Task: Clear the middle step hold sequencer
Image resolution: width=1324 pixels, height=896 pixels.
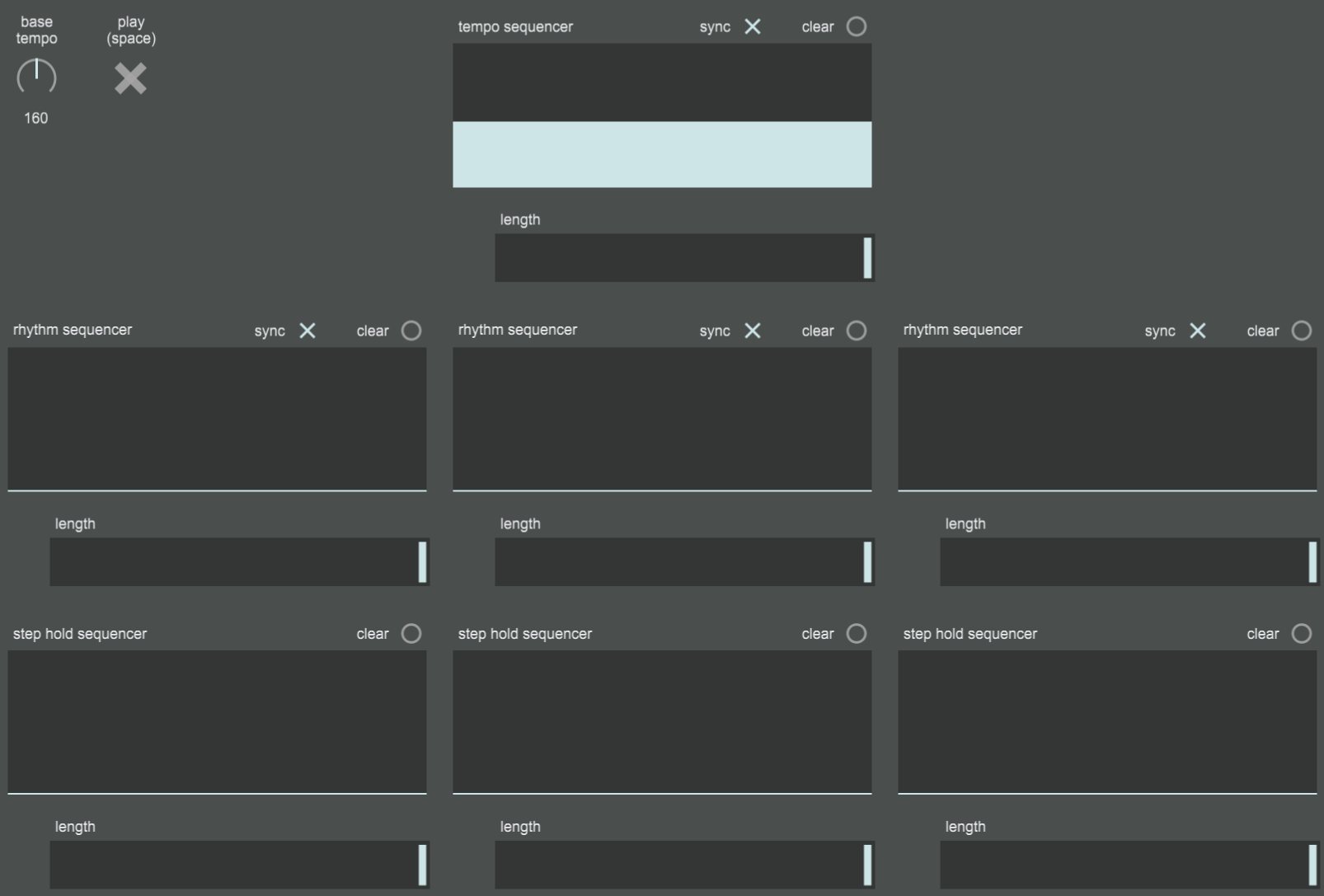Action: coord(857,633)
